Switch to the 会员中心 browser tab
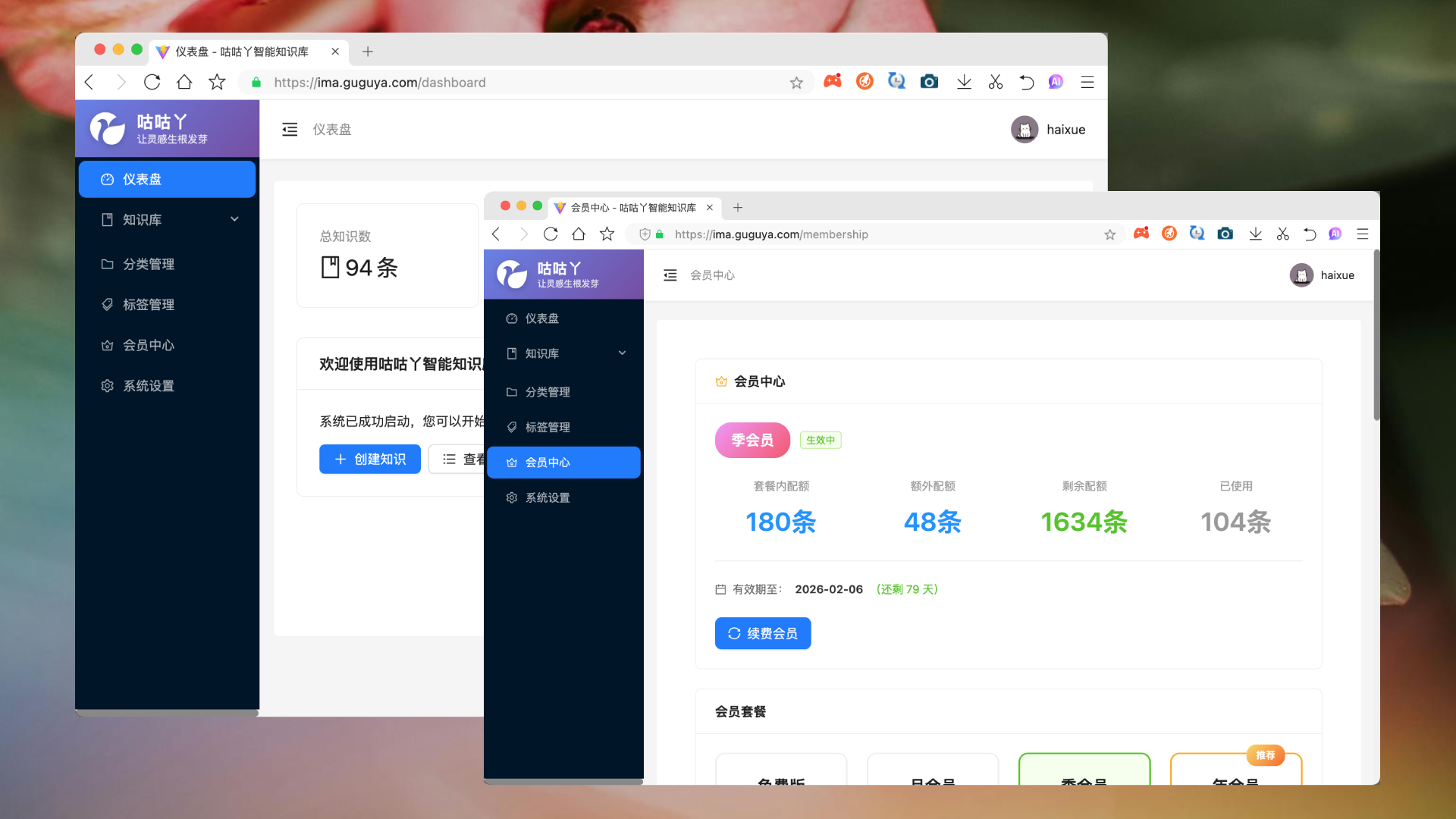Image resolution: width=1456 pixels, height=819 pixels. pyautogui.click(x=626, y=207)
